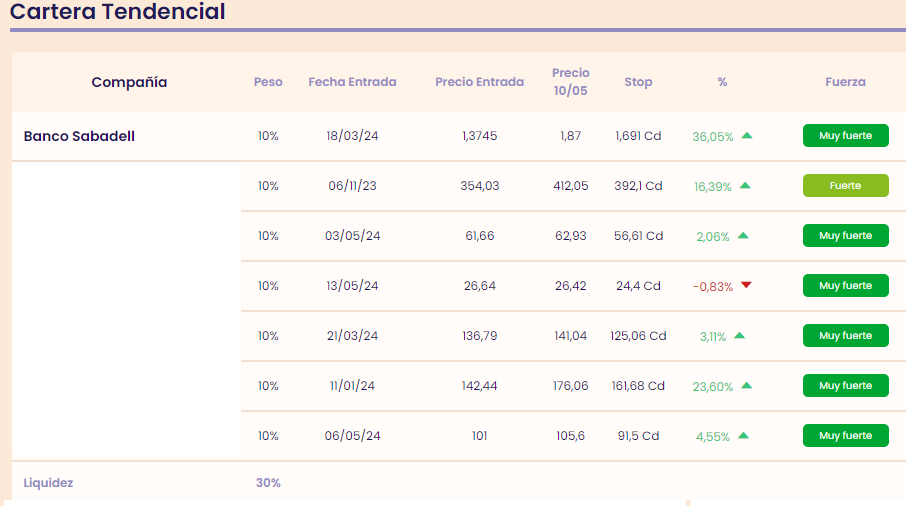Click the up arrow beside 23,60%
The width and height of the screenshot is (906, 506).
[746, 385]
